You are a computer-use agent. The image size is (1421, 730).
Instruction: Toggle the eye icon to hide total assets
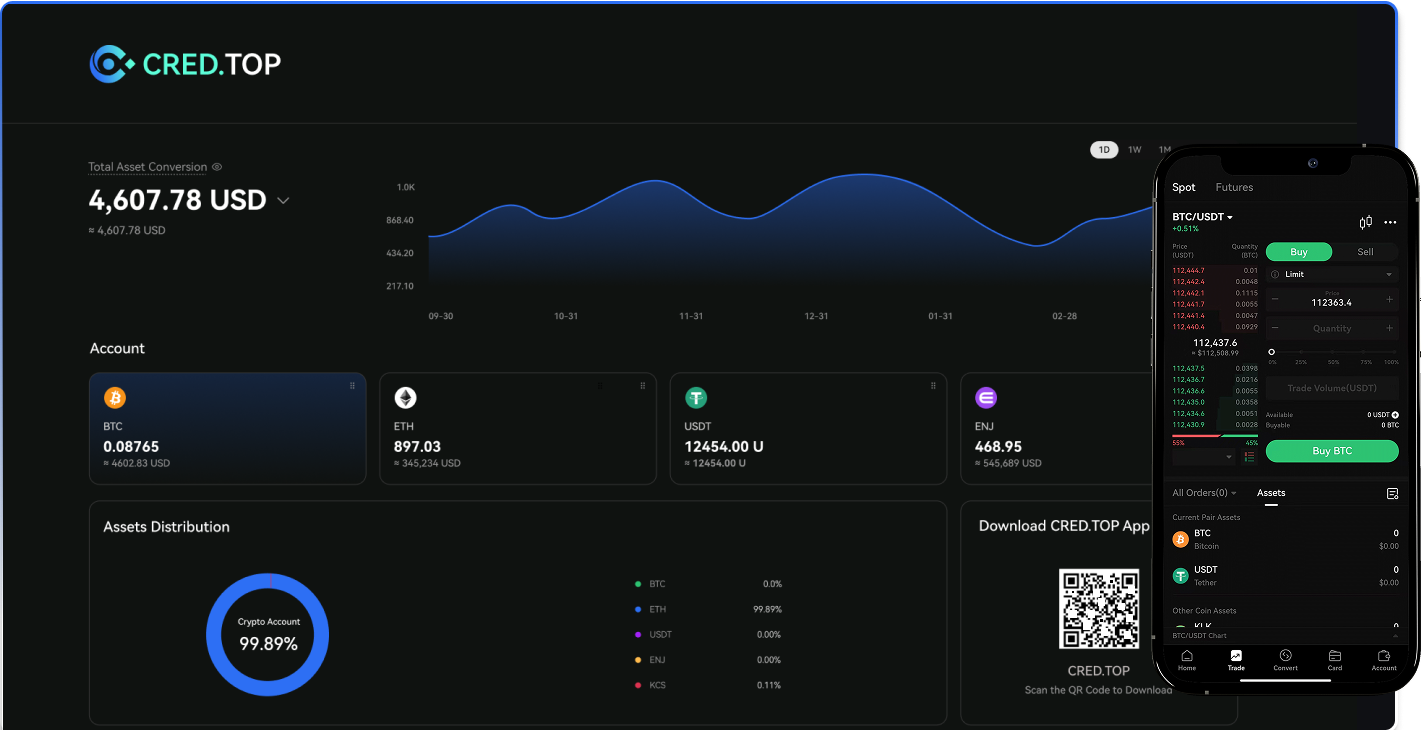[217, 167]
